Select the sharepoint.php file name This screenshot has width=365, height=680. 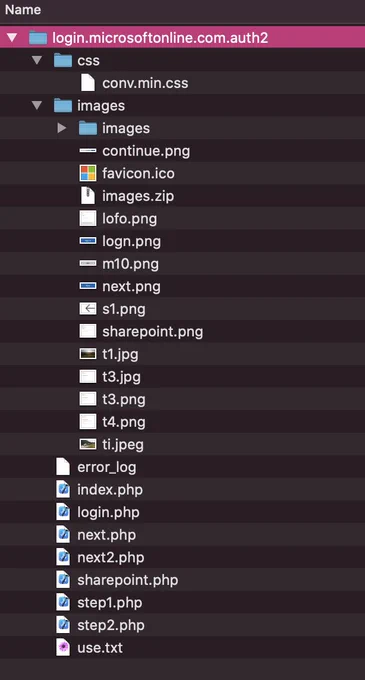127,580
